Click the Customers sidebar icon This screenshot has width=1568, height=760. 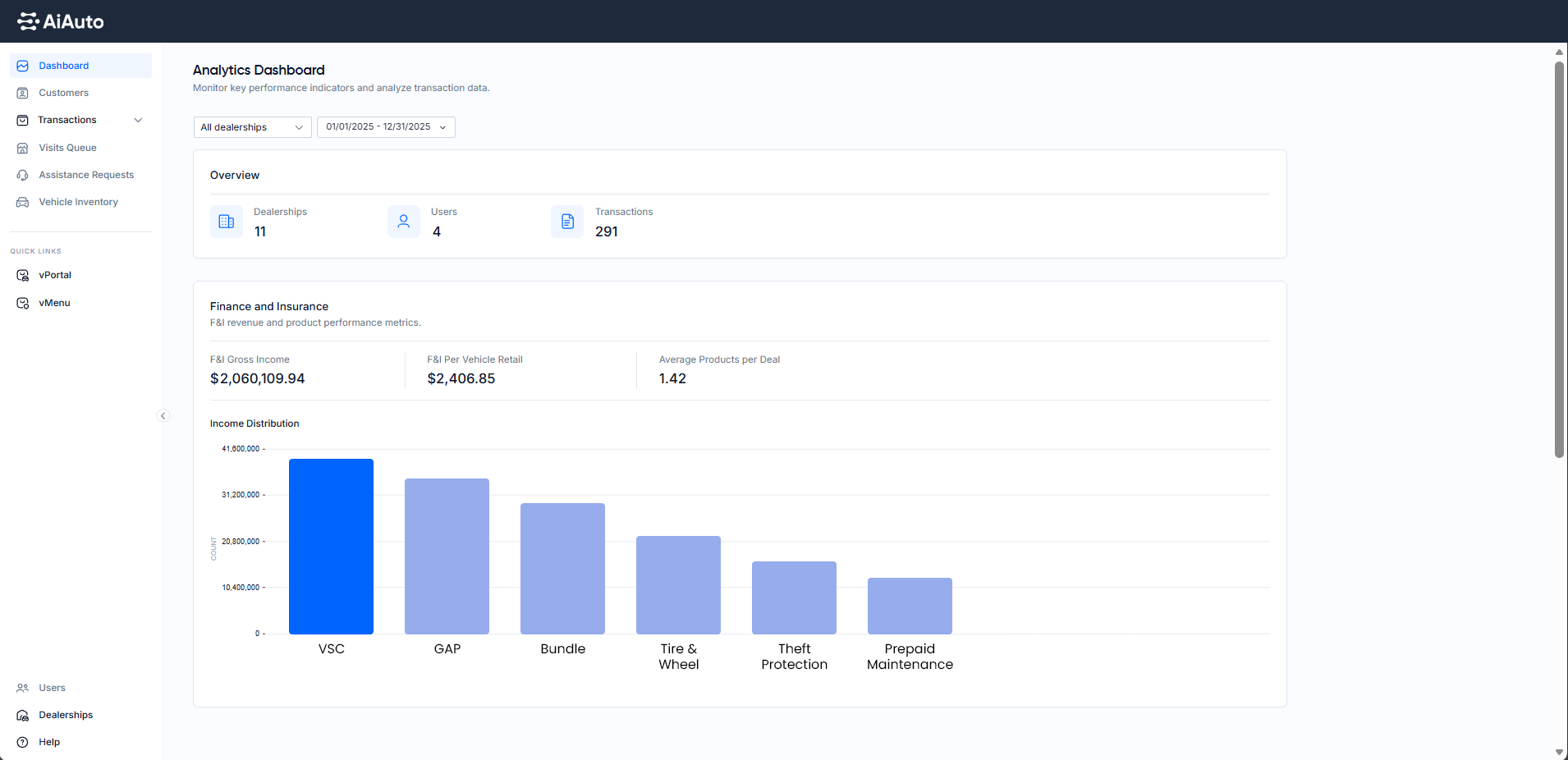(x=23, y=93)
